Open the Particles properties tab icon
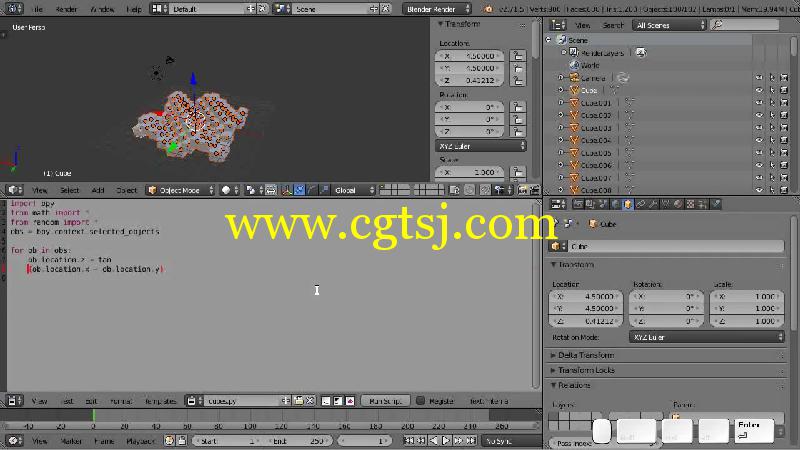800x450 pixels. pos(703,204)
